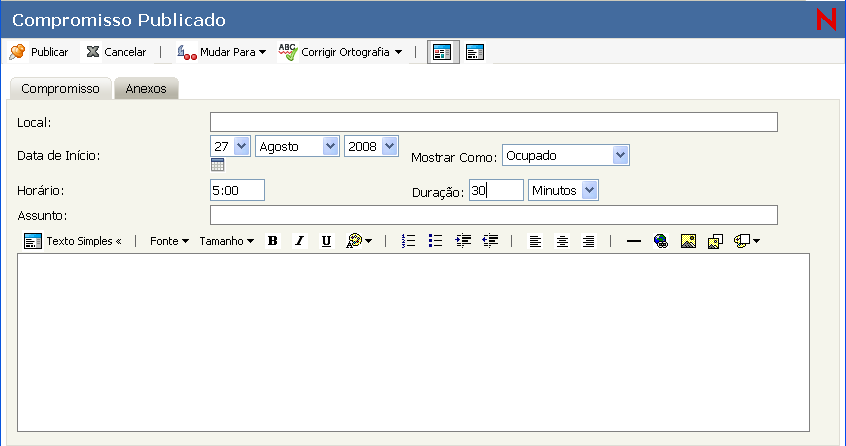Select the HTML compose view icon
This screenshot has width=846, height=446.
coord(443,52)
